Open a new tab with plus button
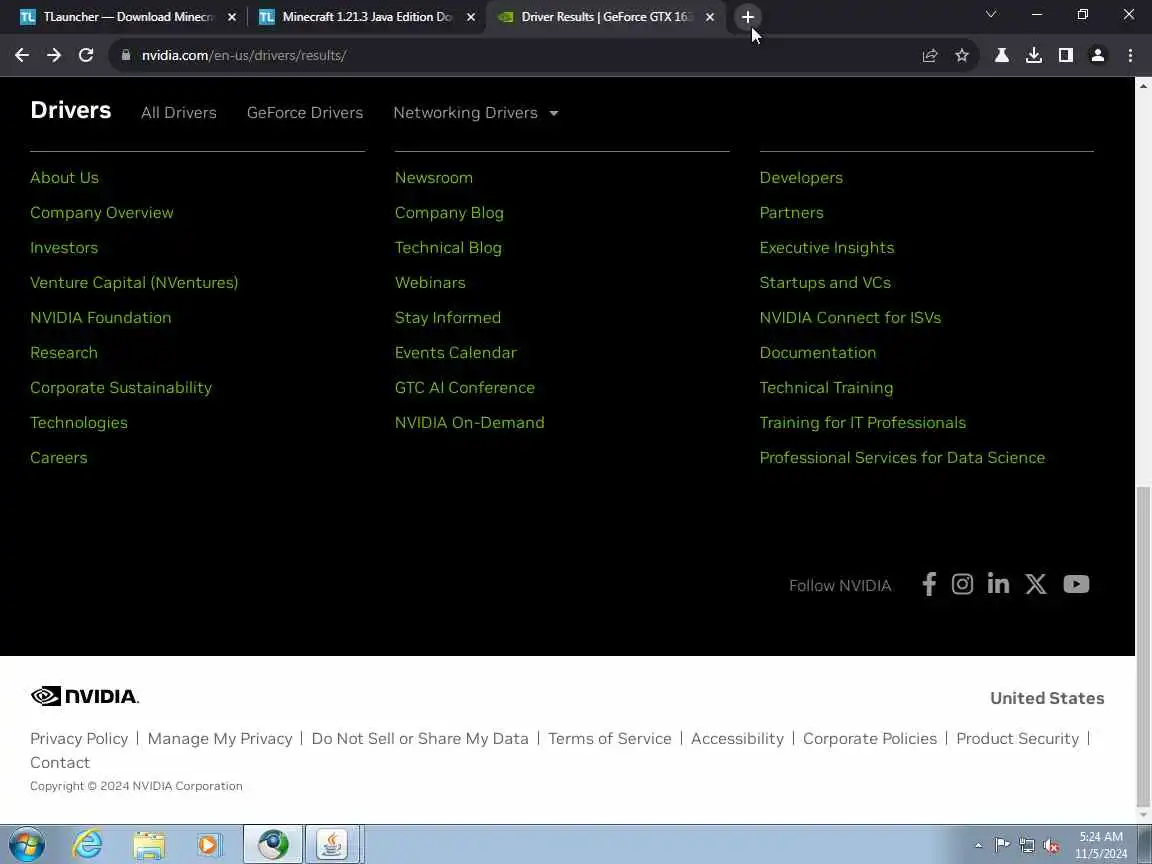Image resolution: width=1152 pixels, height=864 pixels. pyautogui.click(x=747, y=17)
